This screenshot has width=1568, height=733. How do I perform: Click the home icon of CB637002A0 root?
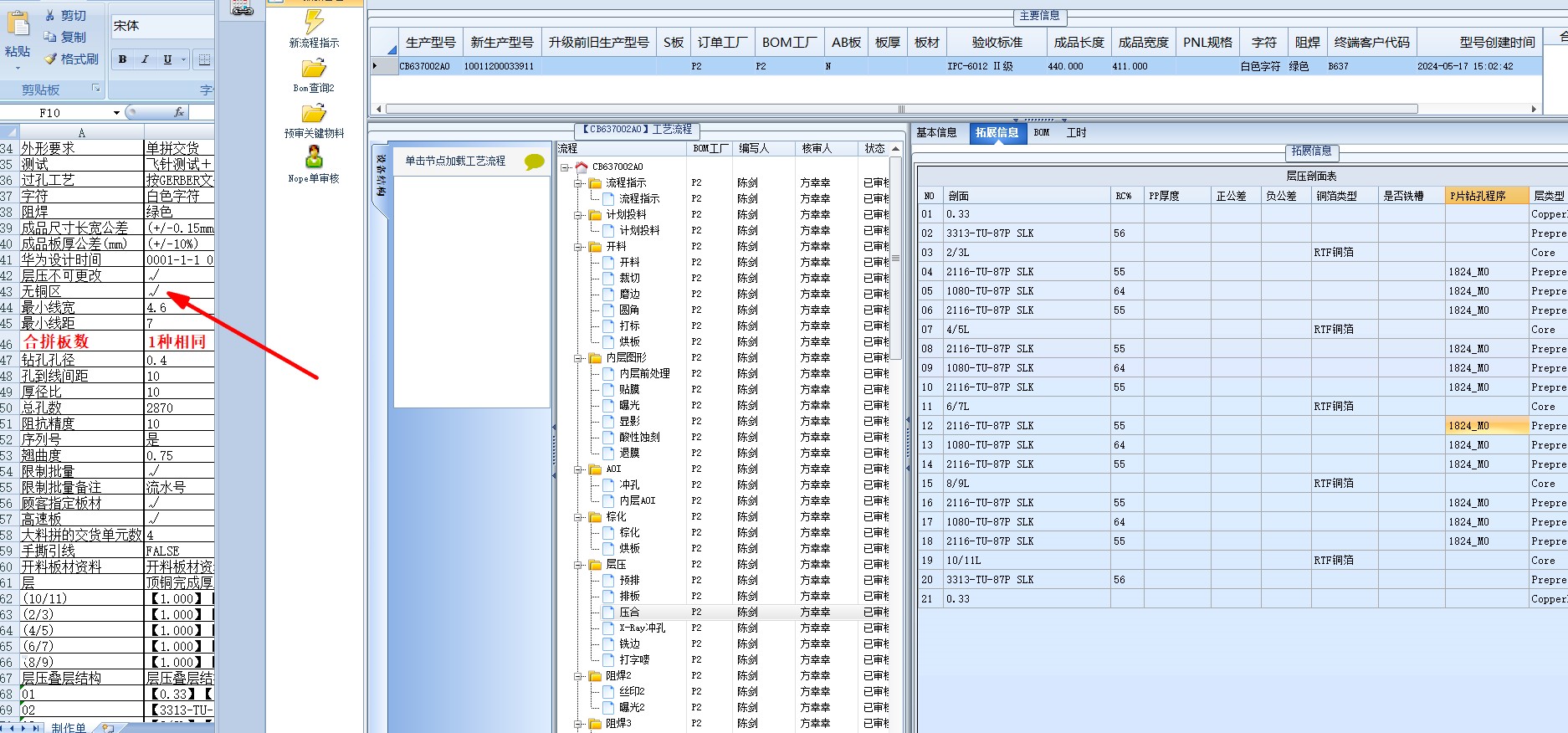coord(582,167)
